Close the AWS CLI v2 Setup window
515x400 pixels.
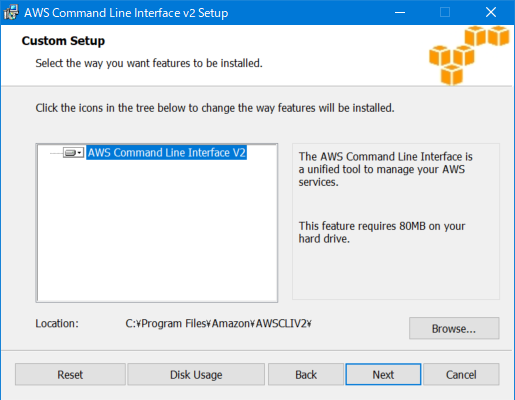click(x=491, y=13)
